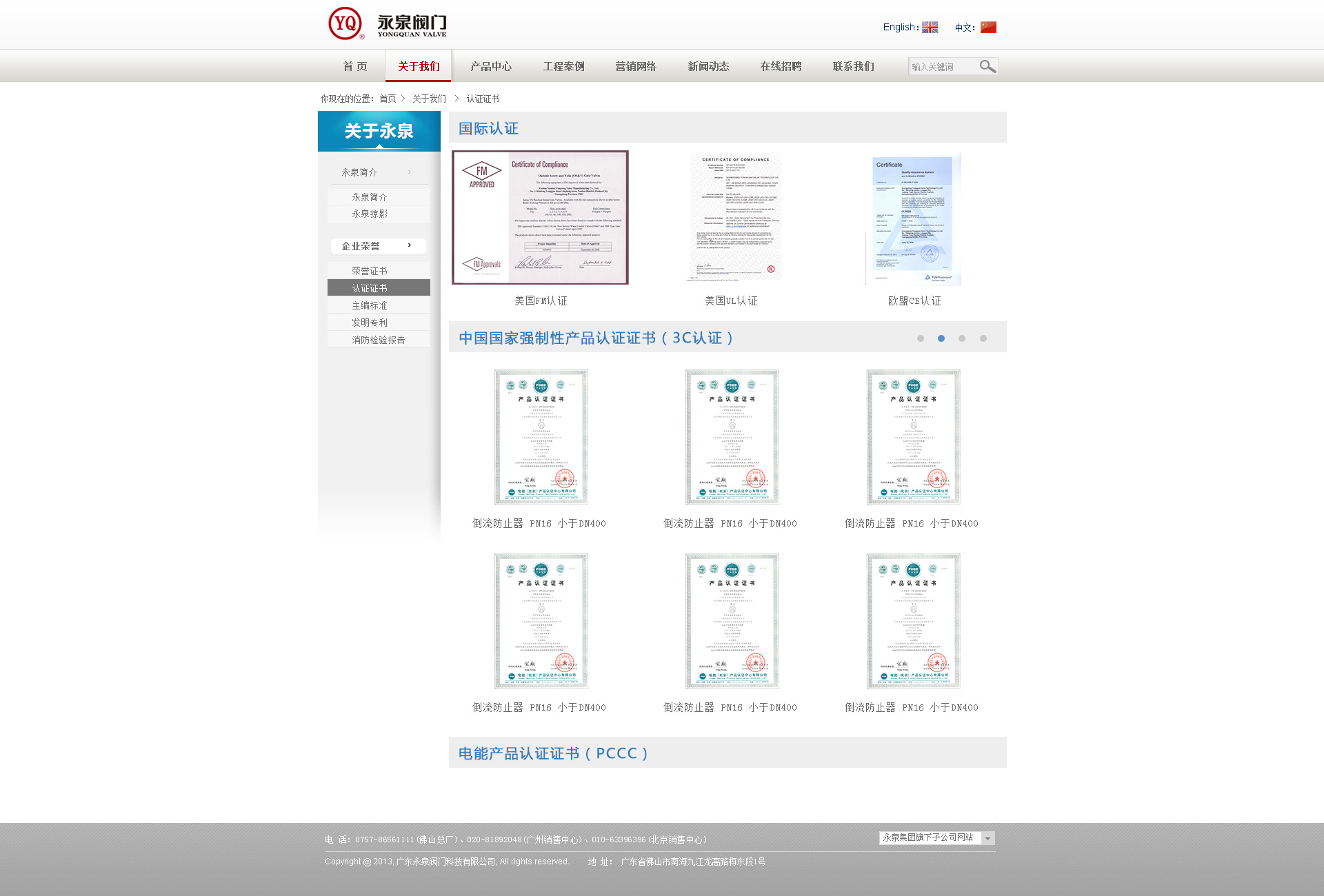Collapse the 企业荣誉 sidebar section

pyautogui.click(x=378, y=246)
